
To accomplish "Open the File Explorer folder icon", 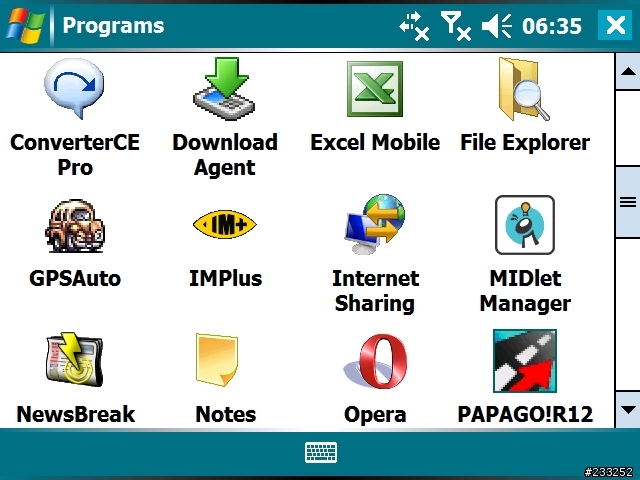I will tap(524, 89).
